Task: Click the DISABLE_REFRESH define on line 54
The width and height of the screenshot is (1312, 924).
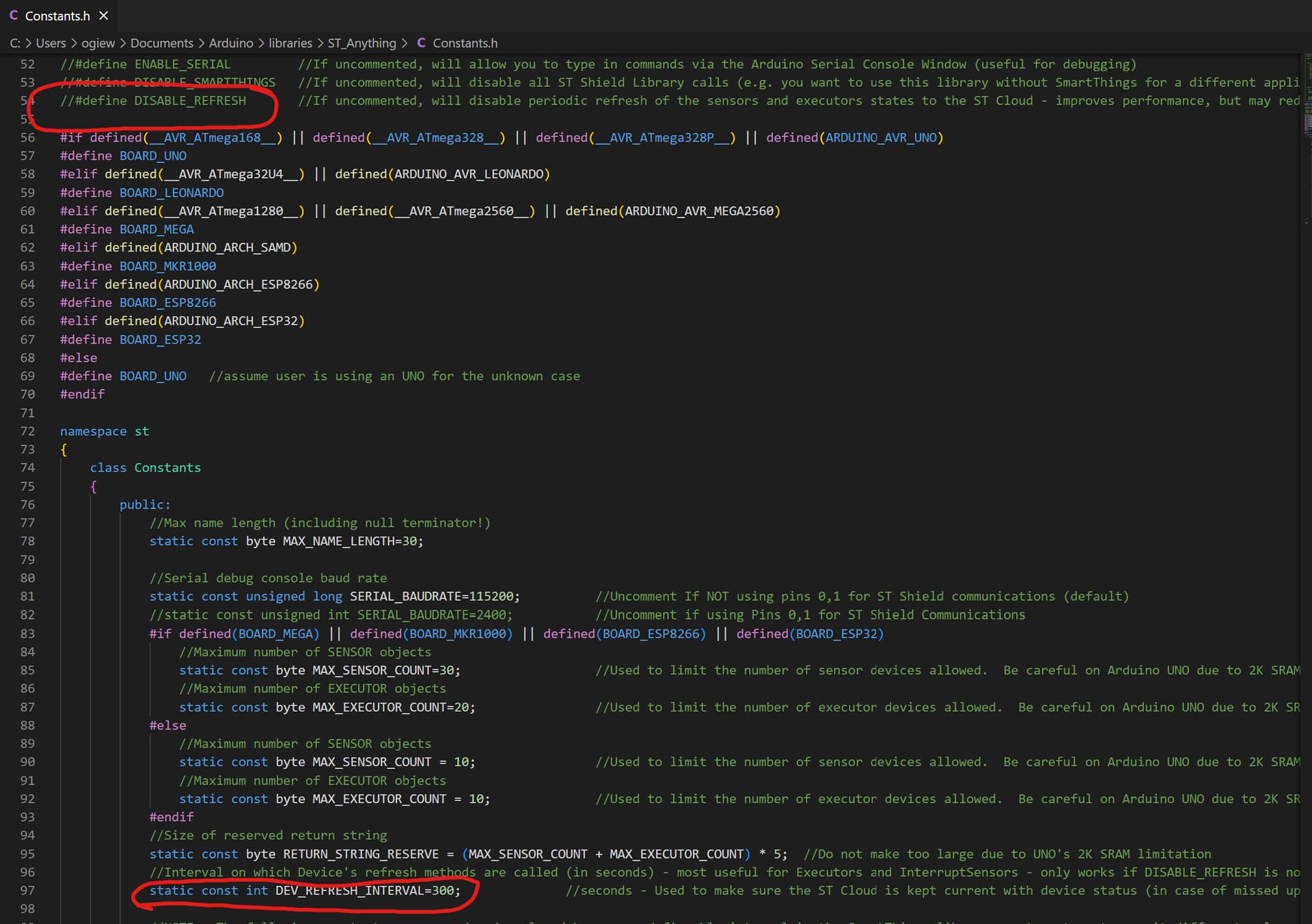Action: [x=189, y=100]
